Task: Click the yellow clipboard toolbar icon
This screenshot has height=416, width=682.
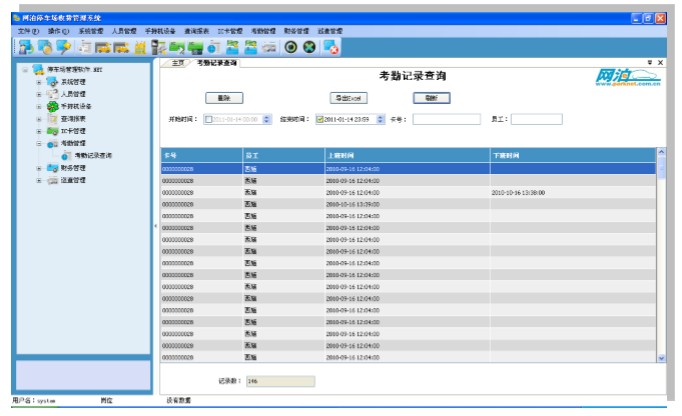Action: tap(140, 47)
